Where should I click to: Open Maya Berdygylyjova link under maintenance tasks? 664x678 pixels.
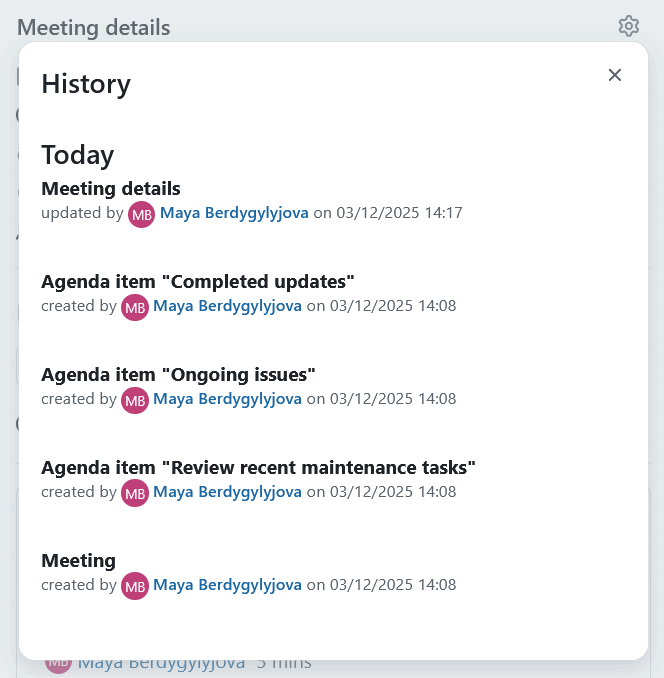click(227, 492)
